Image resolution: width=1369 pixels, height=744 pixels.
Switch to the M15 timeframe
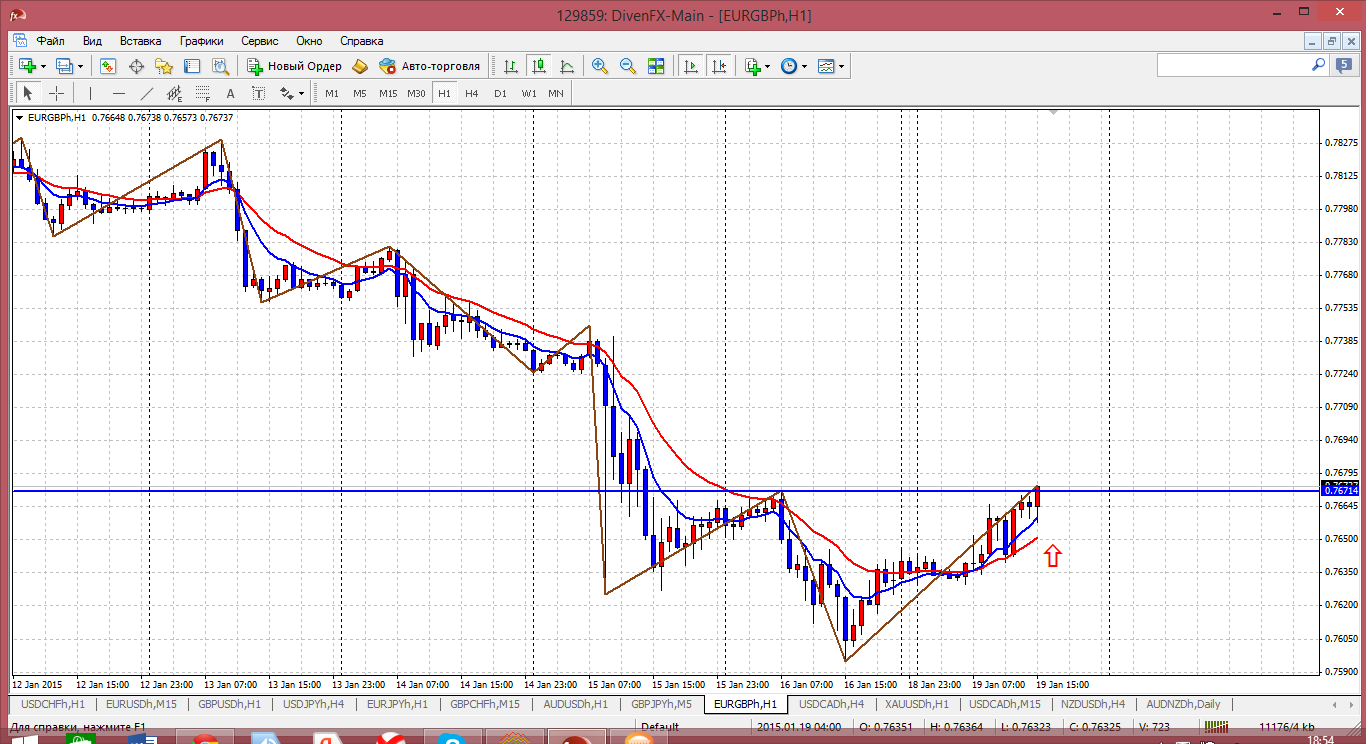[388, 93]
